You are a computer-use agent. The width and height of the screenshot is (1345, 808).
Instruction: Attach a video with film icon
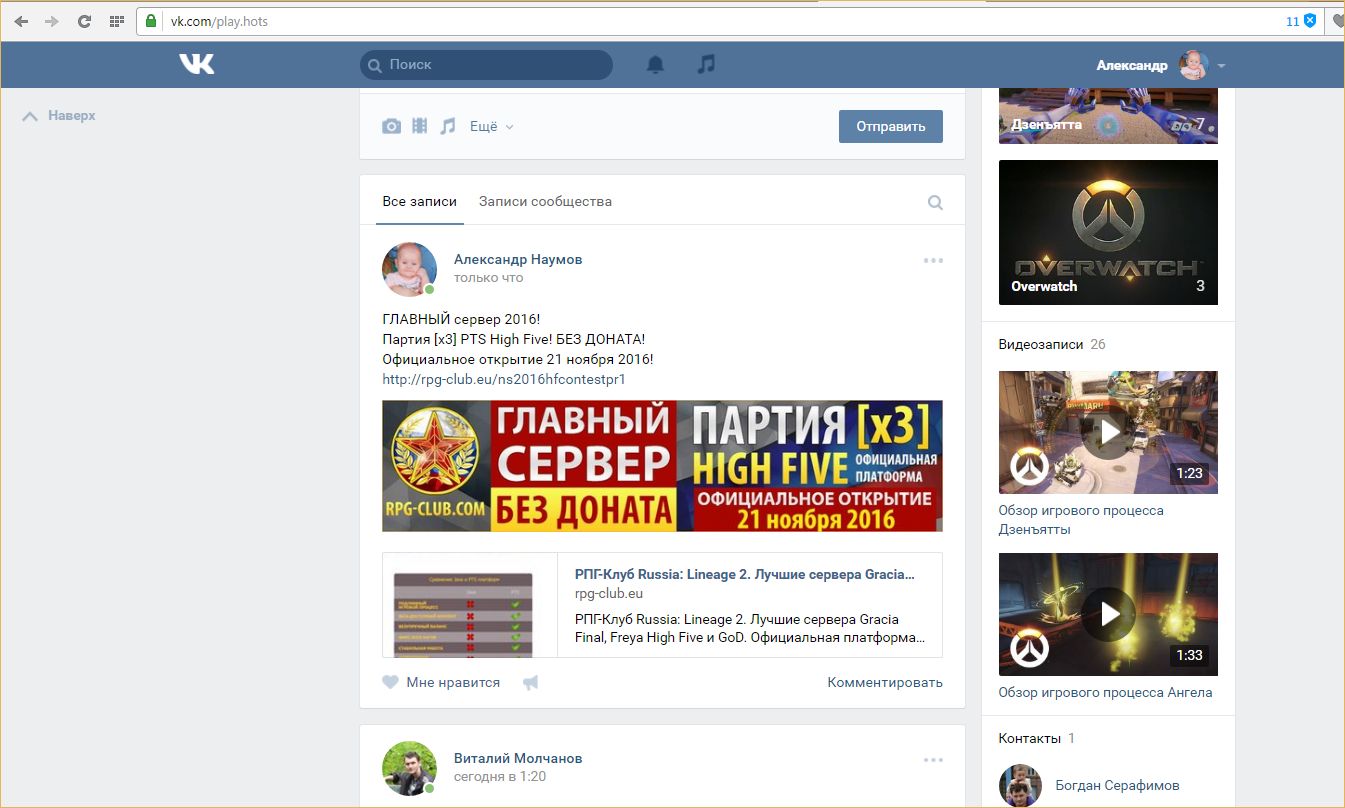[x=420, y=126]
